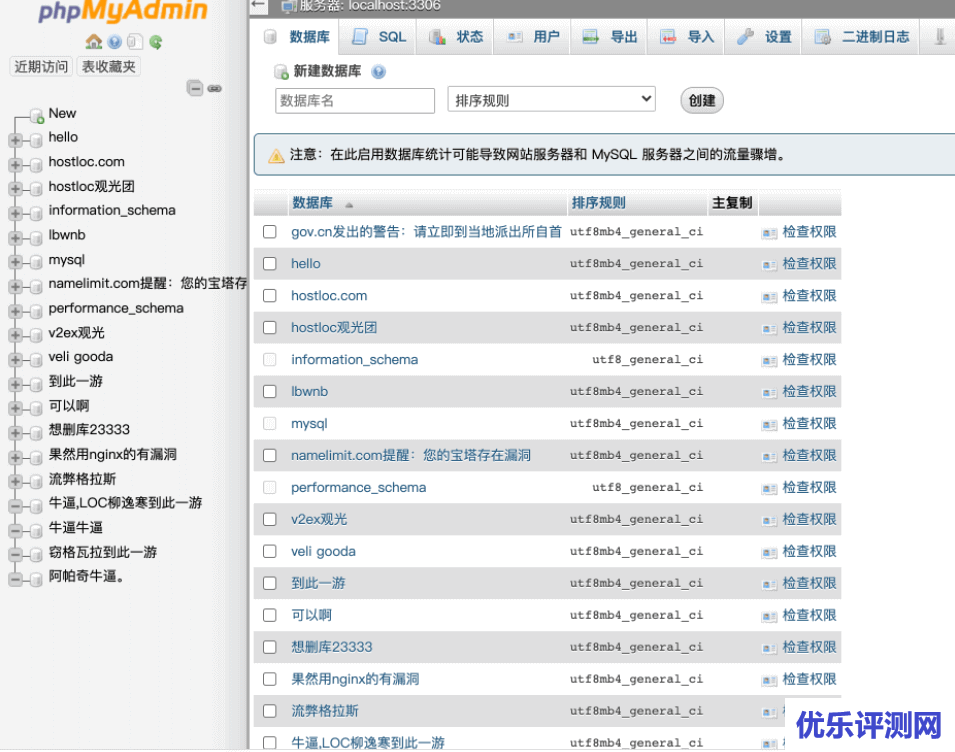The height and width of the screenshot is (752, 955).
Task: Toggle the link with main panel chain icon
Action: 214,88
